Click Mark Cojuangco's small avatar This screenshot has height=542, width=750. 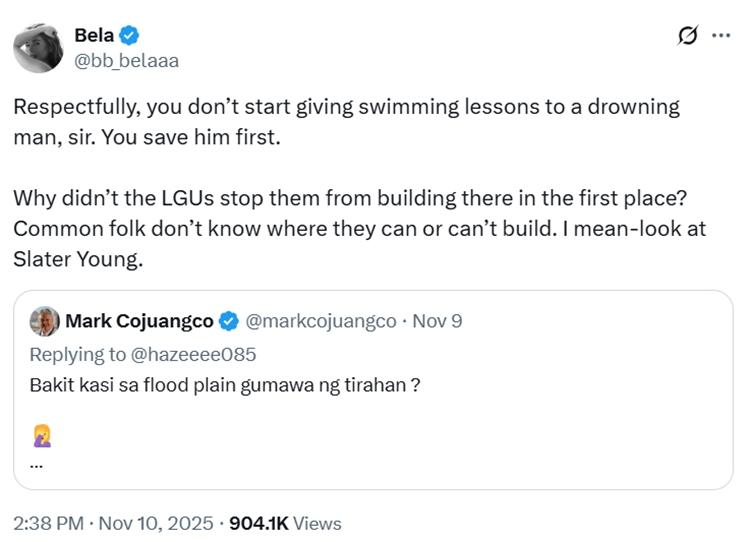[44, 322]
